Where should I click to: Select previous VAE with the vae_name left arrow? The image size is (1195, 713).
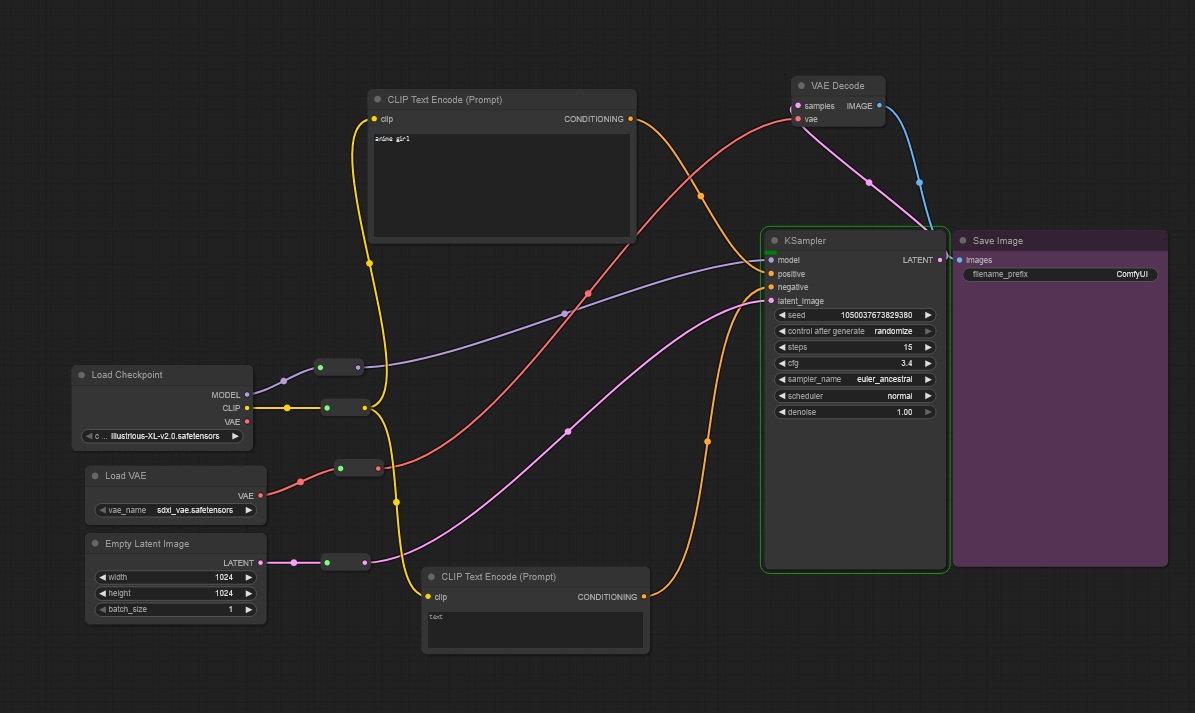point(102,510)
